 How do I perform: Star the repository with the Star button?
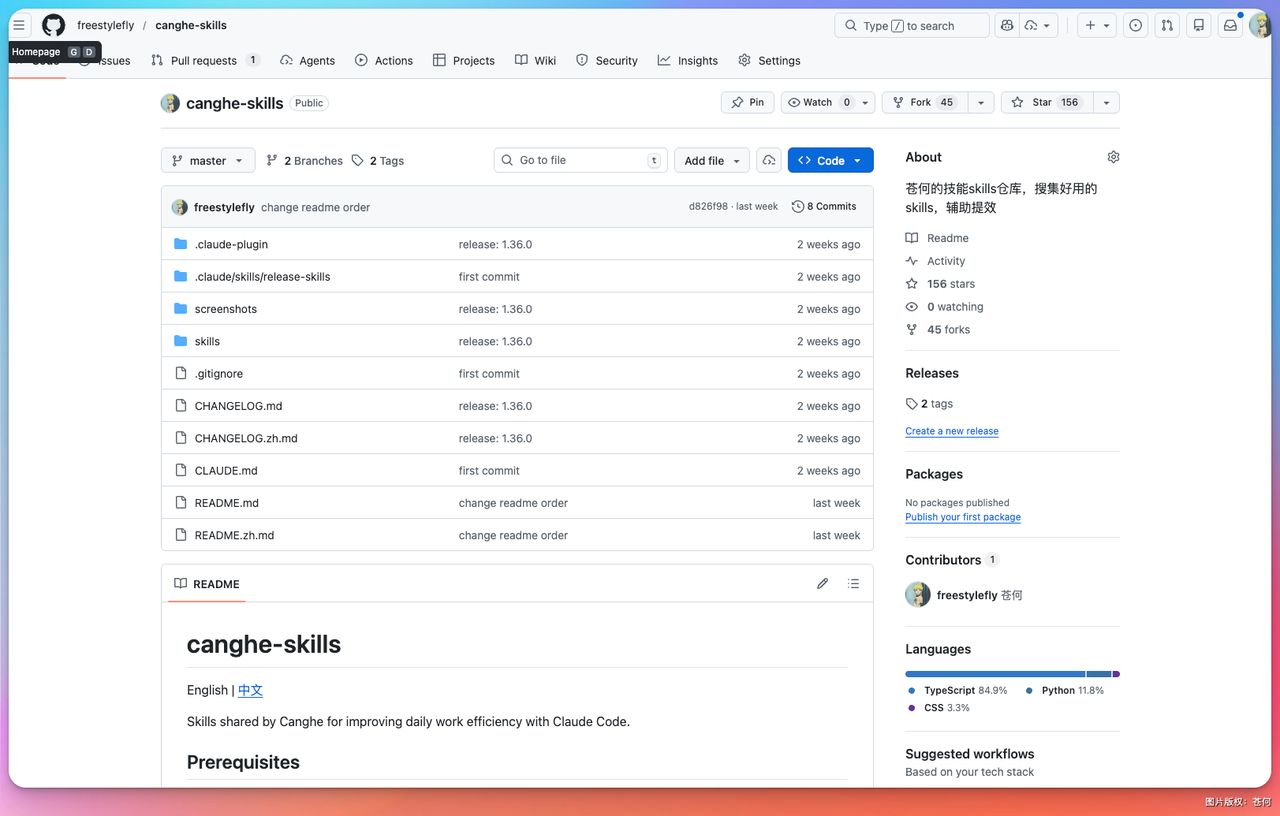pos(1046,102)
